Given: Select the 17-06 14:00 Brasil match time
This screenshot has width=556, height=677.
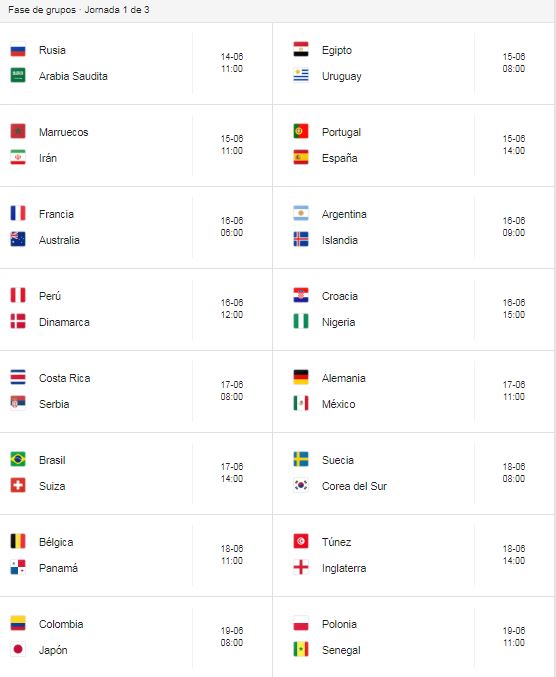Looking at the screenshot, I should (232, 473).
